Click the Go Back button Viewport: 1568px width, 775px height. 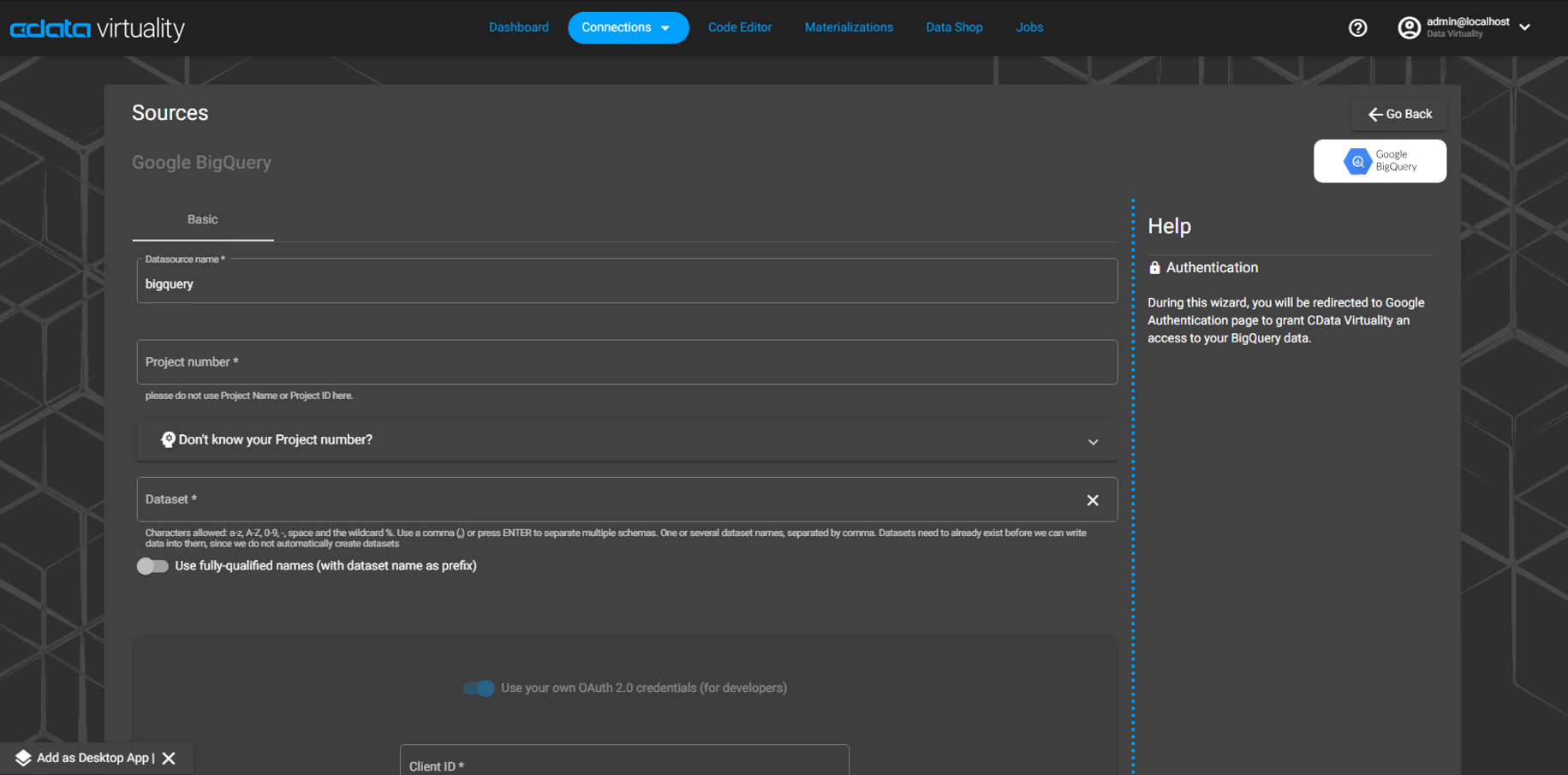[1399, 114]
